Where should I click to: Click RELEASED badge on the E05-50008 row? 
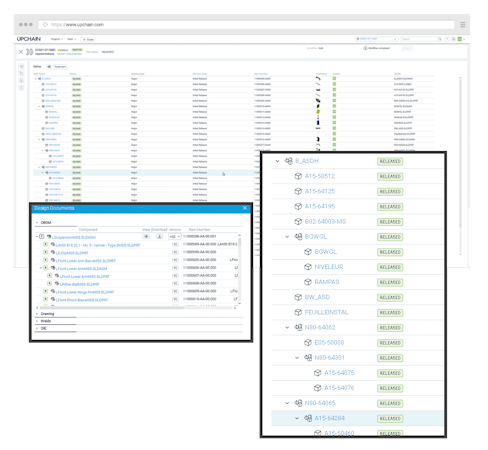(390, 343)
